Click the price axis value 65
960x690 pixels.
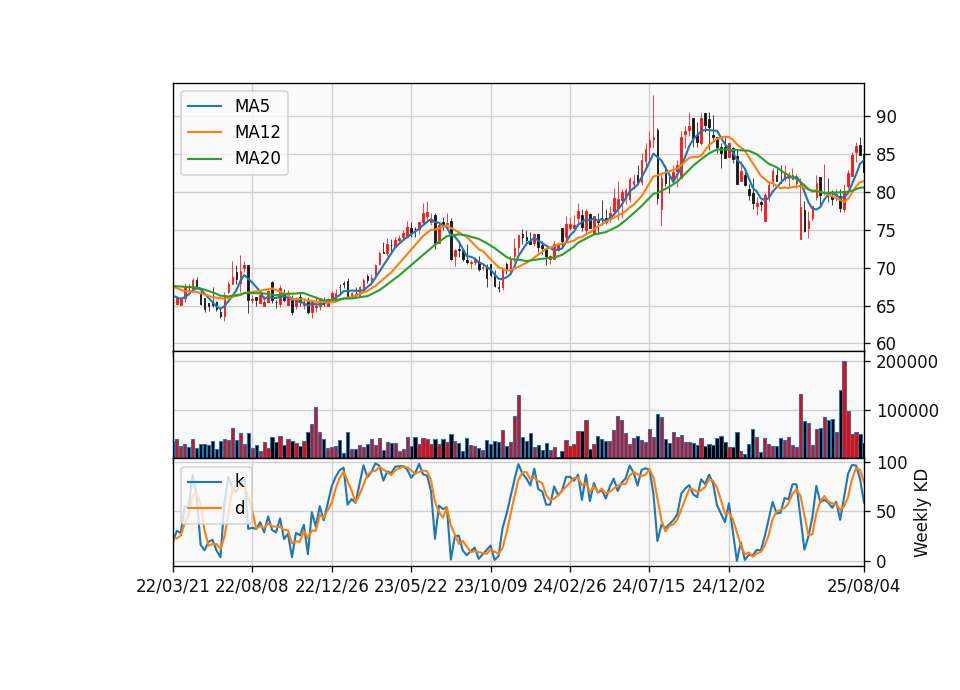pyautogui.click(x=886, y=307)
